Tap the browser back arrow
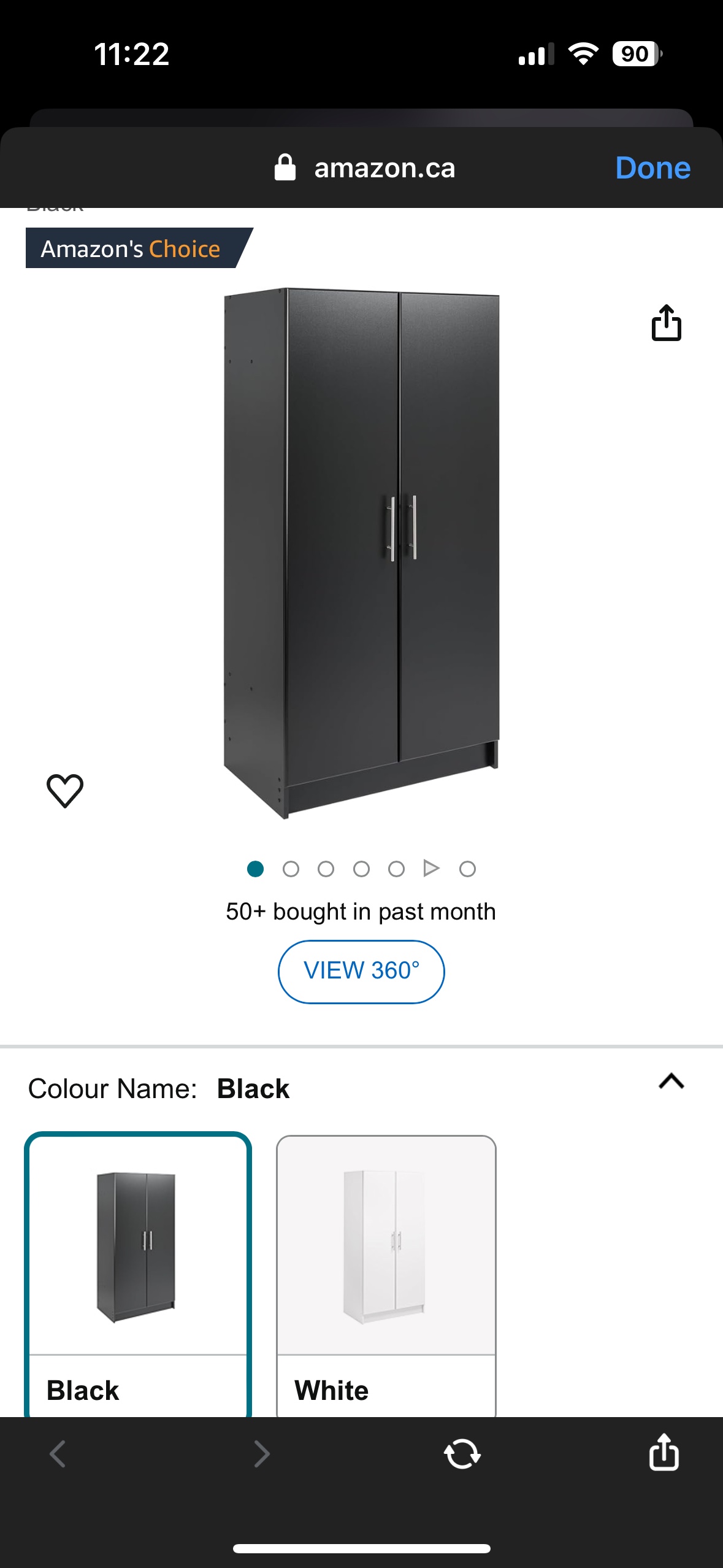 58,1453
